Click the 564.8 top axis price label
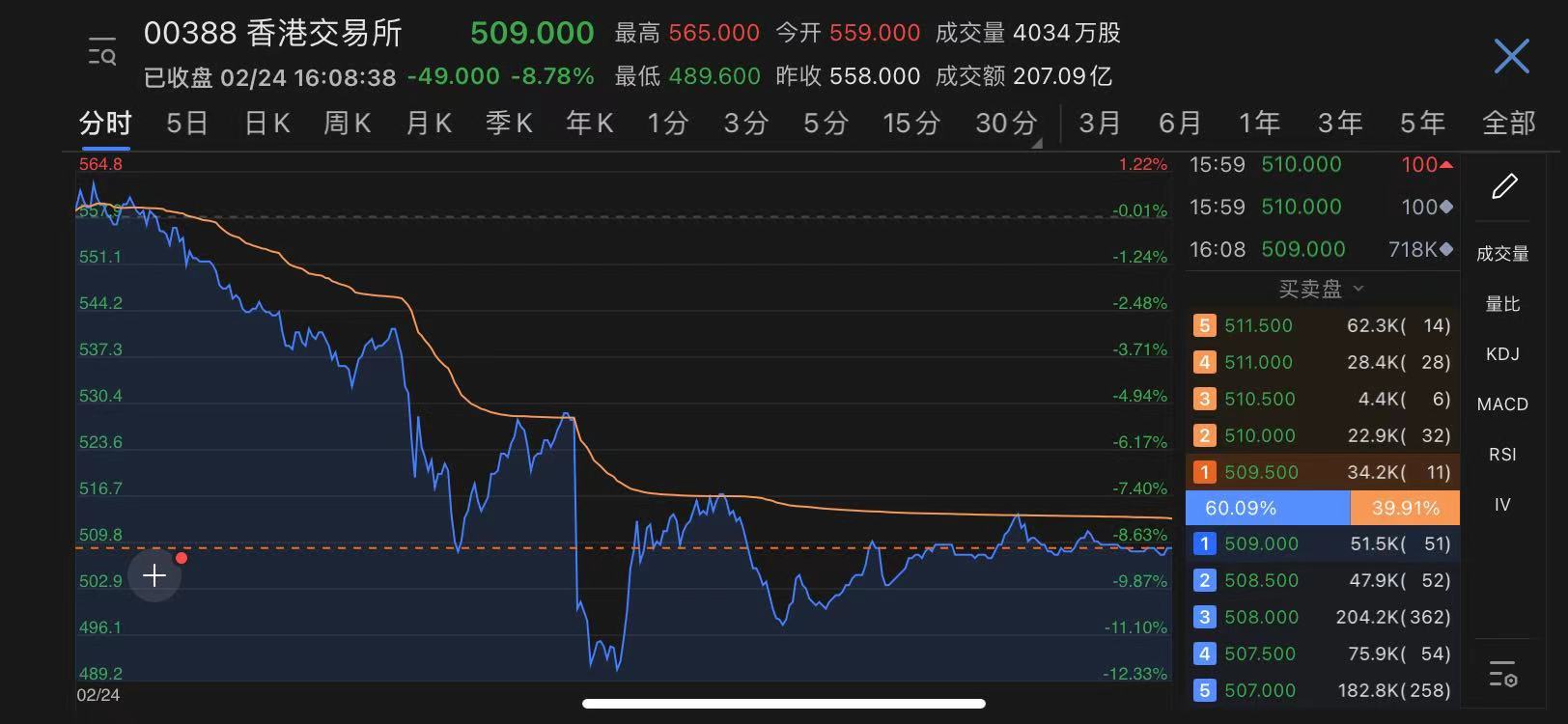The height and width of the screenshot is (724, 1568). tap(100, 164)
